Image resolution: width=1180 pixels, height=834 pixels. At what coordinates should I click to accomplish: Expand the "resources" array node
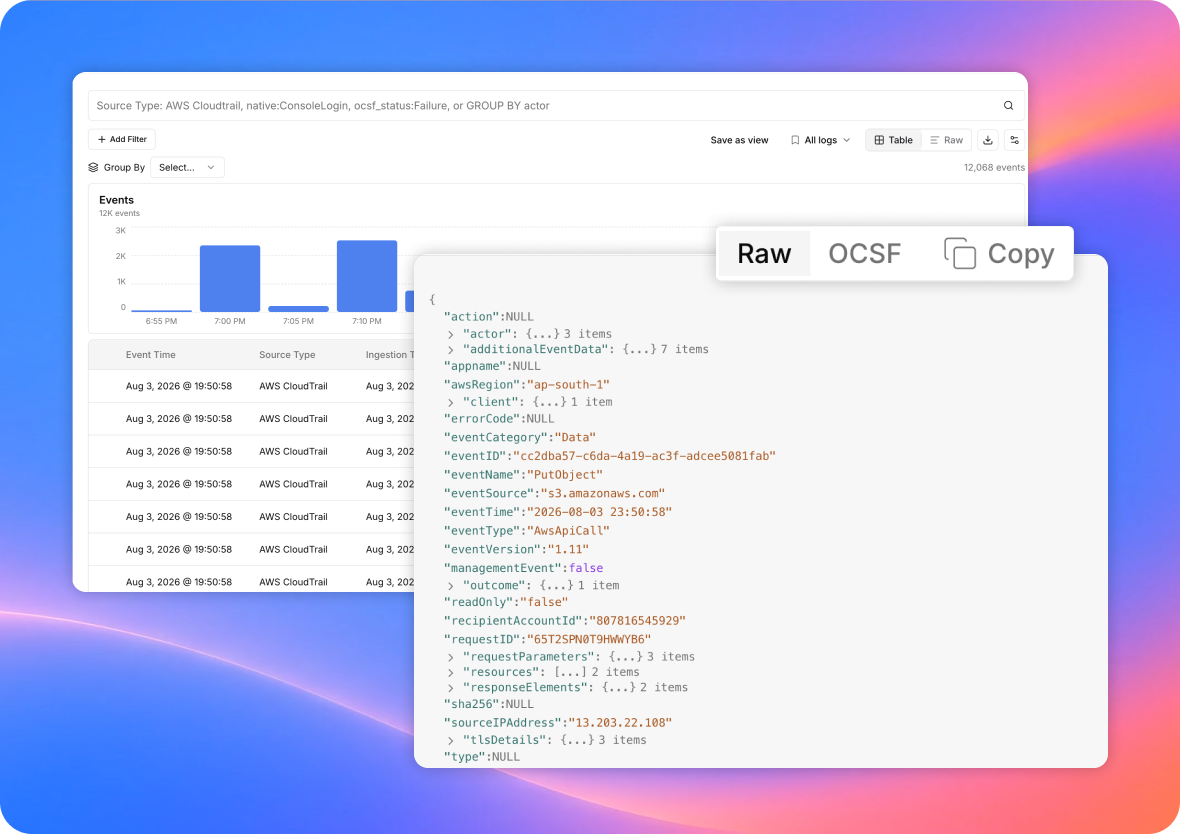coord(451,673)
